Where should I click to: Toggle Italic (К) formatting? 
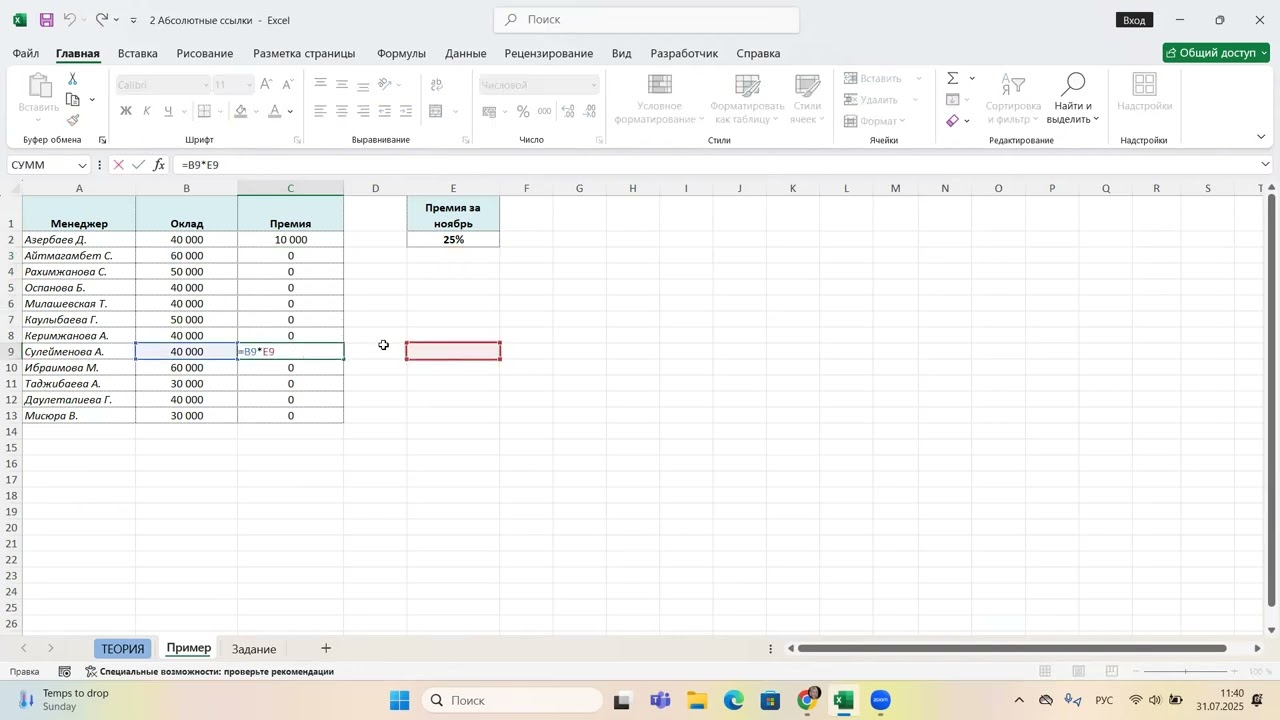pyautogui.click(x=147, y=111)
